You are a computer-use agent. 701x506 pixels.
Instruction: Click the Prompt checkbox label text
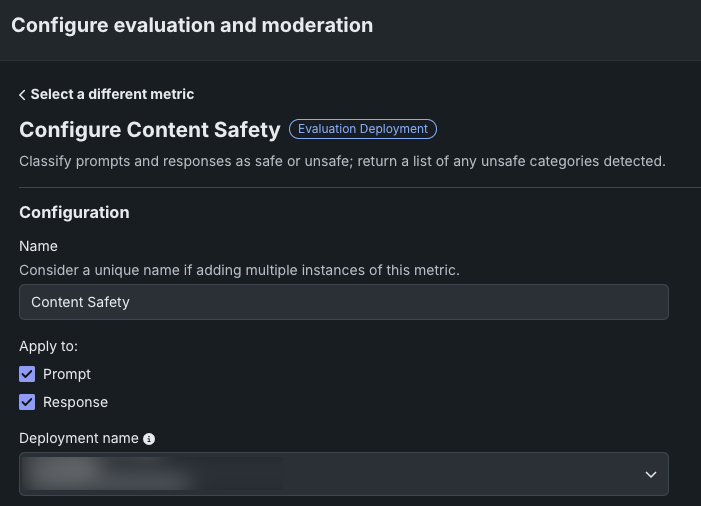tap(67, 374)
